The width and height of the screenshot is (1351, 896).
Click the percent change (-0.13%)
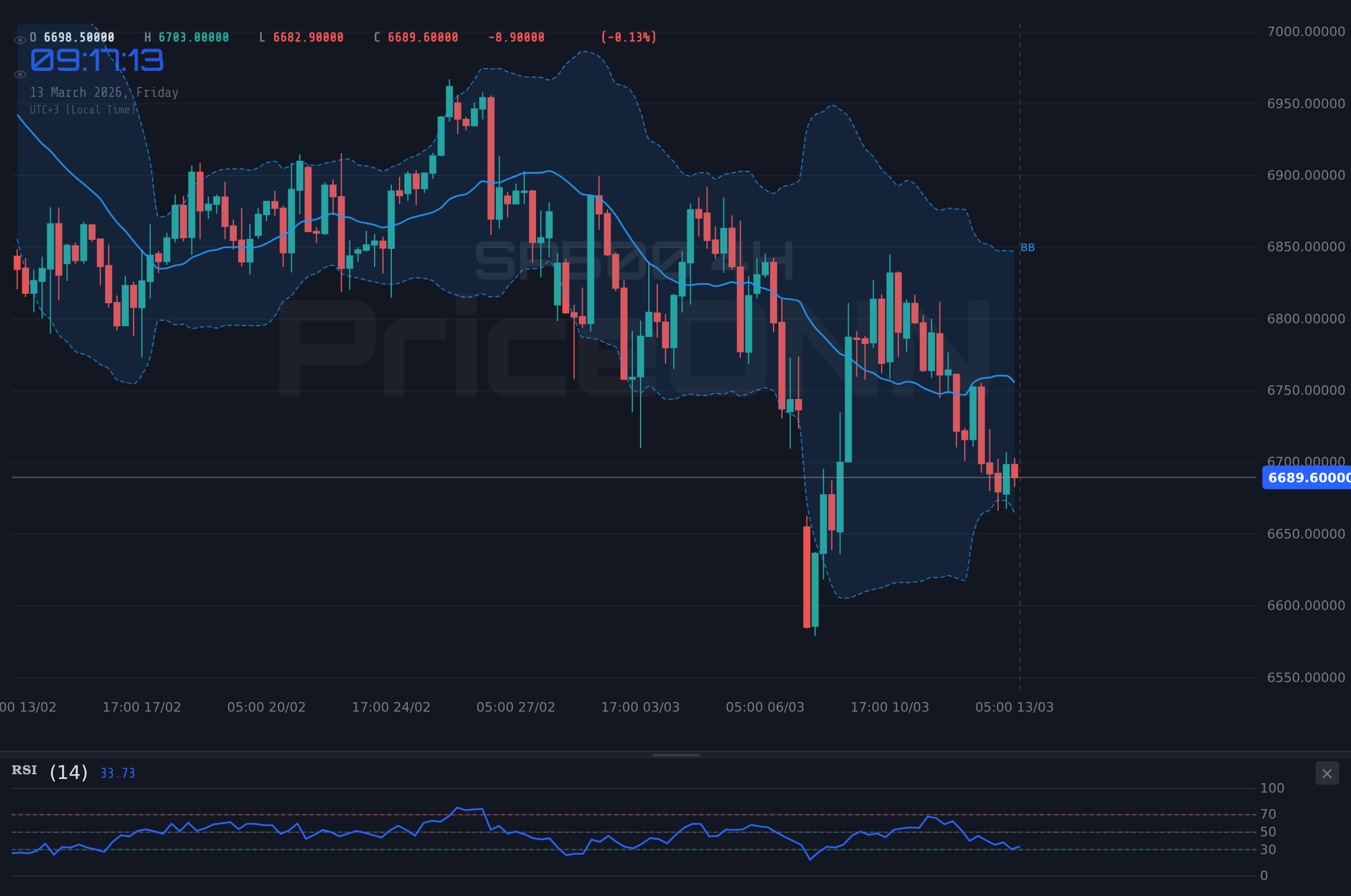629,37
